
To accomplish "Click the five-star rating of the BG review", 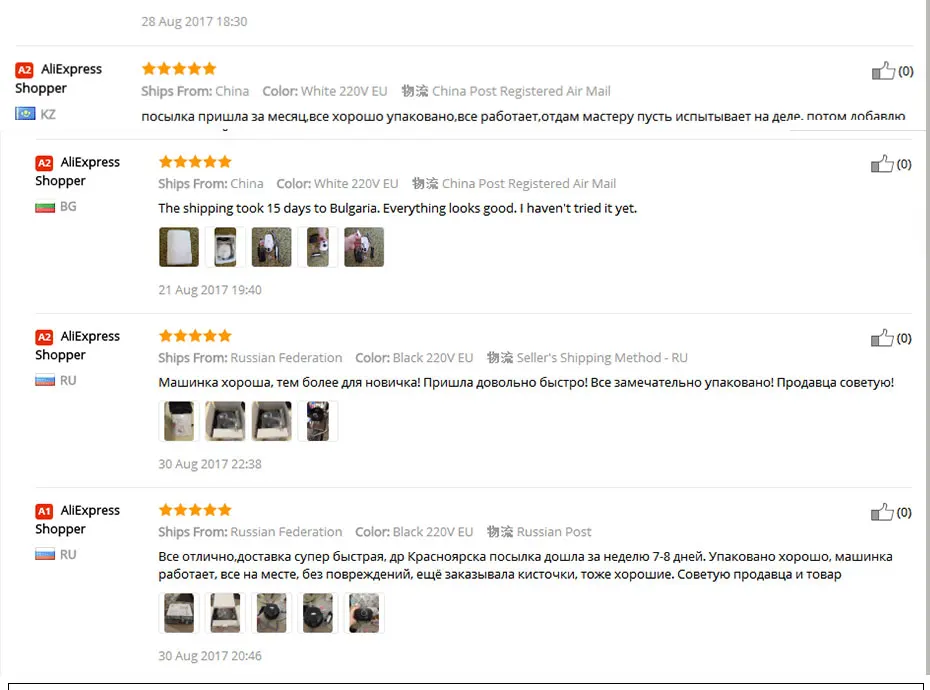I will (x=195, y=161).
